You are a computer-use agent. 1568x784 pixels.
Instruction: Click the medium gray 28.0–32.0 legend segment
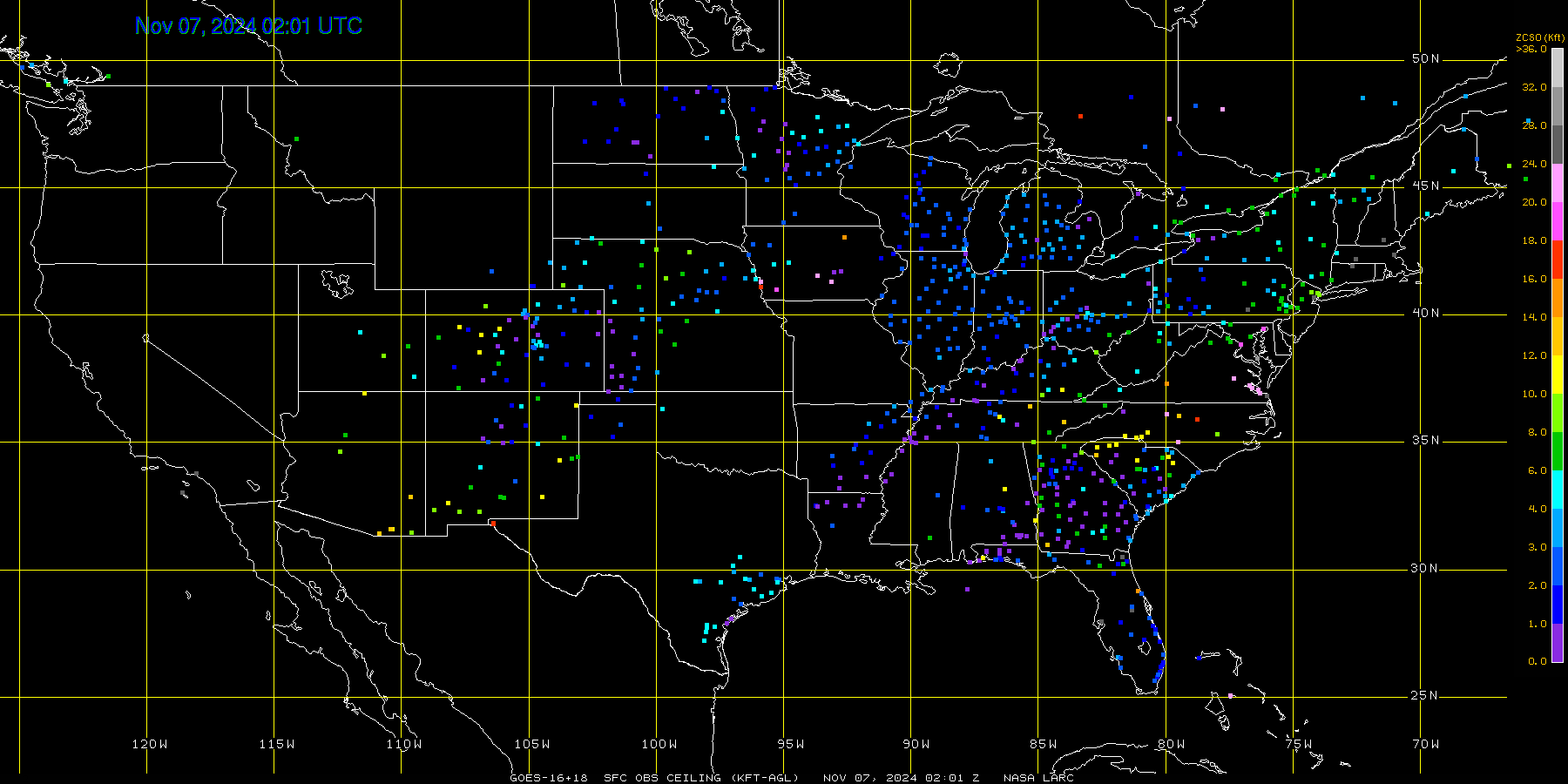[x=1558, y=106]
